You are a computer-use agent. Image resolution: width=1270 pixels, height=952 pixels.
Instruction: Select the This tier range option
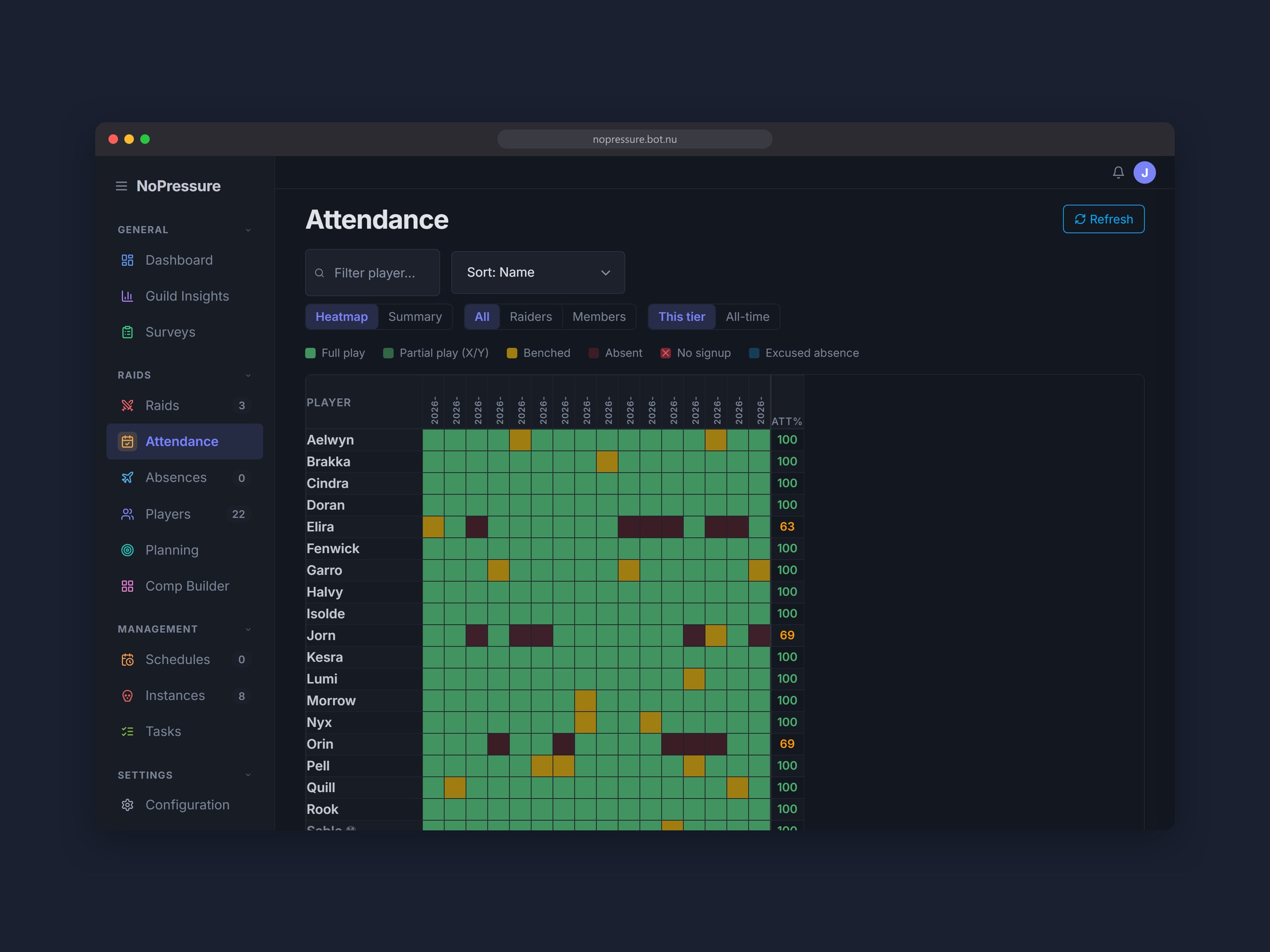coord(682,317)
